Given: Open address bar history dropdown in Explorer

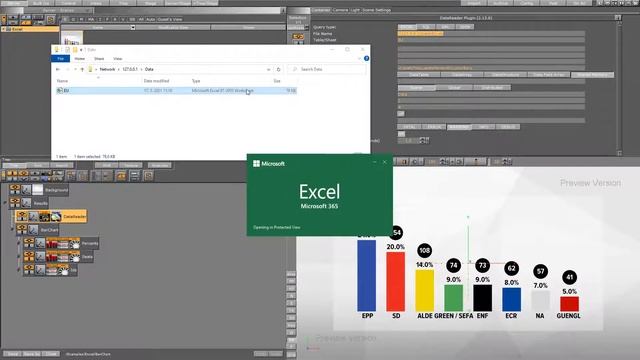Looking at the screenshot, I should [268, 69].
